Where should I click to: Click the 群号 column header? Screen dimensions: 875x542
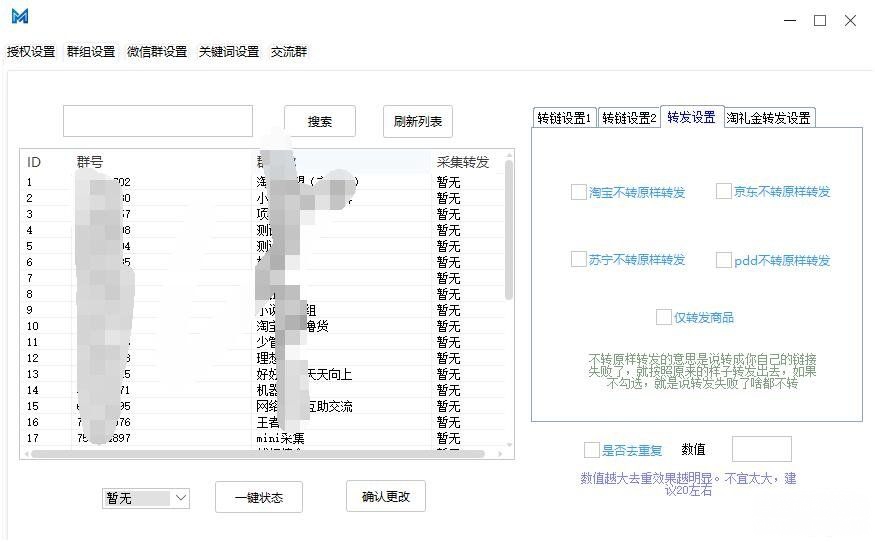90,162
